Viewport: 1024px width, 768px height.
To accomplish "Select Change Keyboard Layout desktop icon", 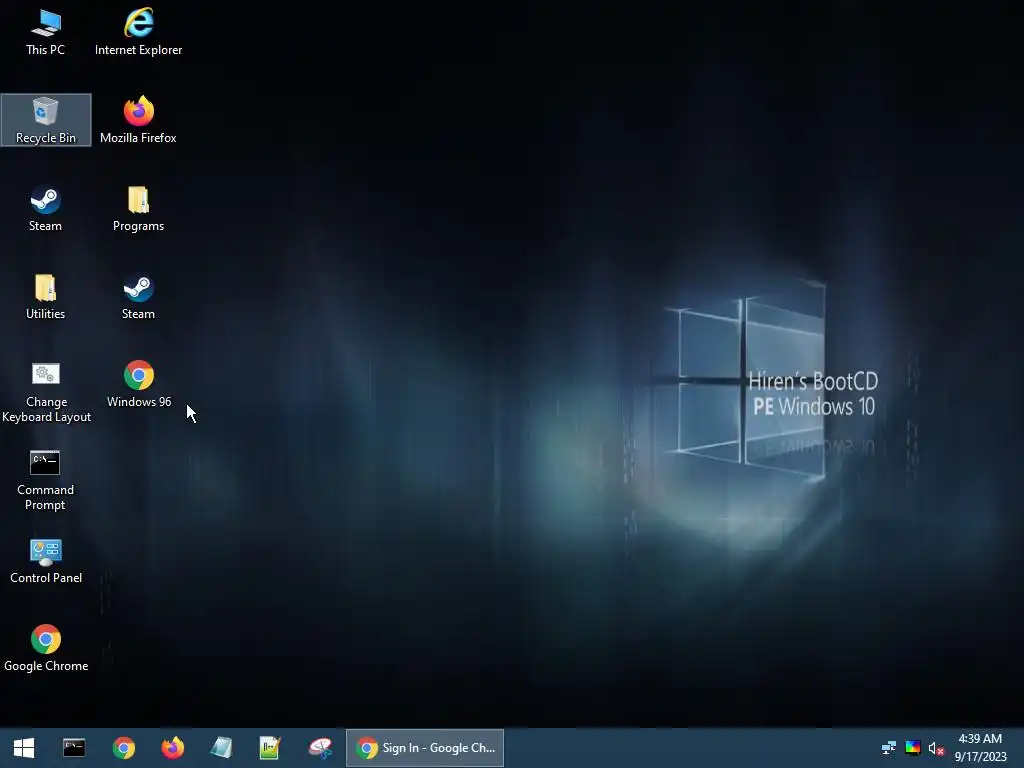I will [x=46, y=392].
